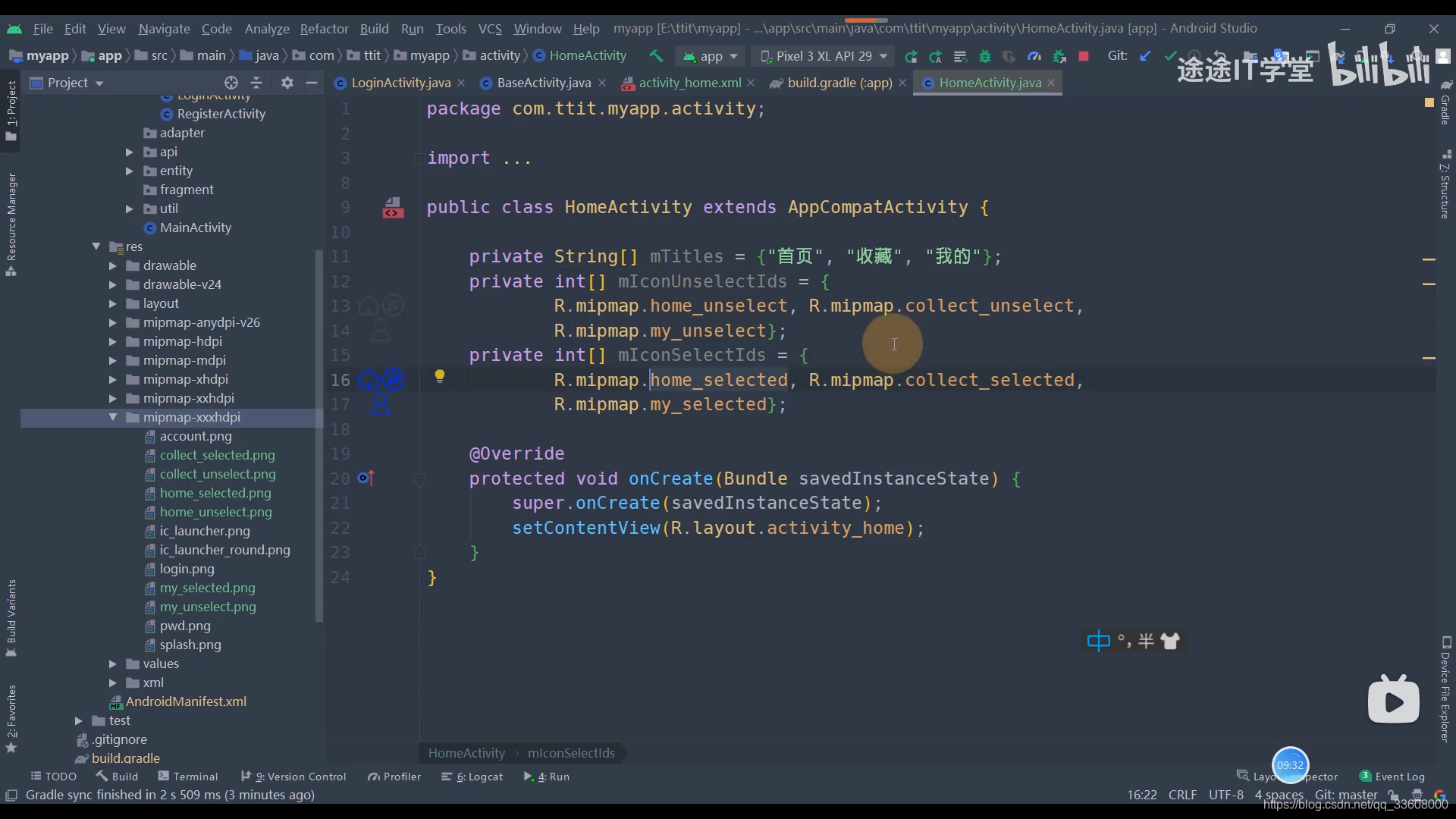
Task: Switch to the build.gradle (:app) tab
Action: [x=839, y=83]
